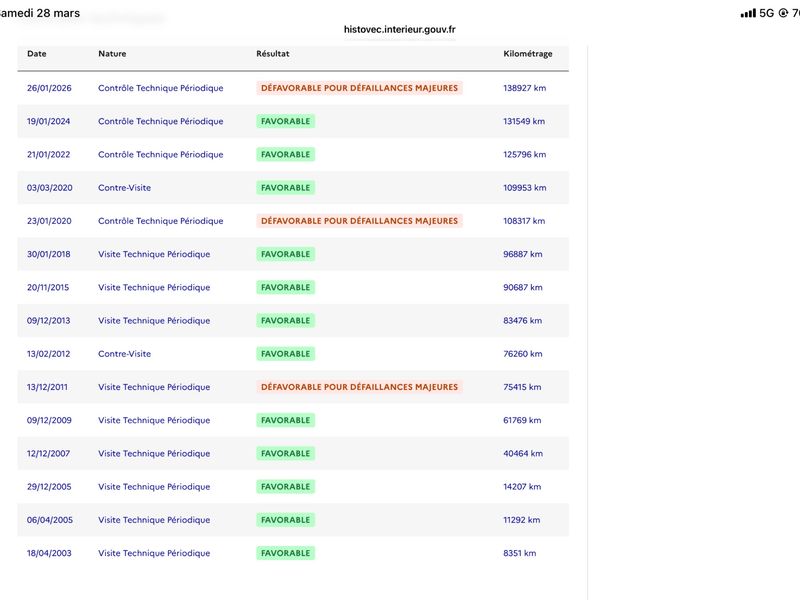Click the FAVORABLE badge for 03/03/2020

coord(285,187)
